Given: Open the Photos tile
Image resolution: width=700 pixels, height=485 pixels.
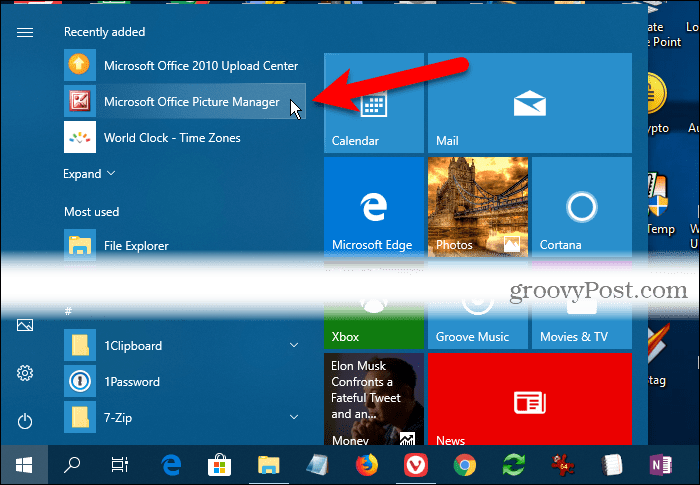Looking at the screenshot, I should (478, 207).
